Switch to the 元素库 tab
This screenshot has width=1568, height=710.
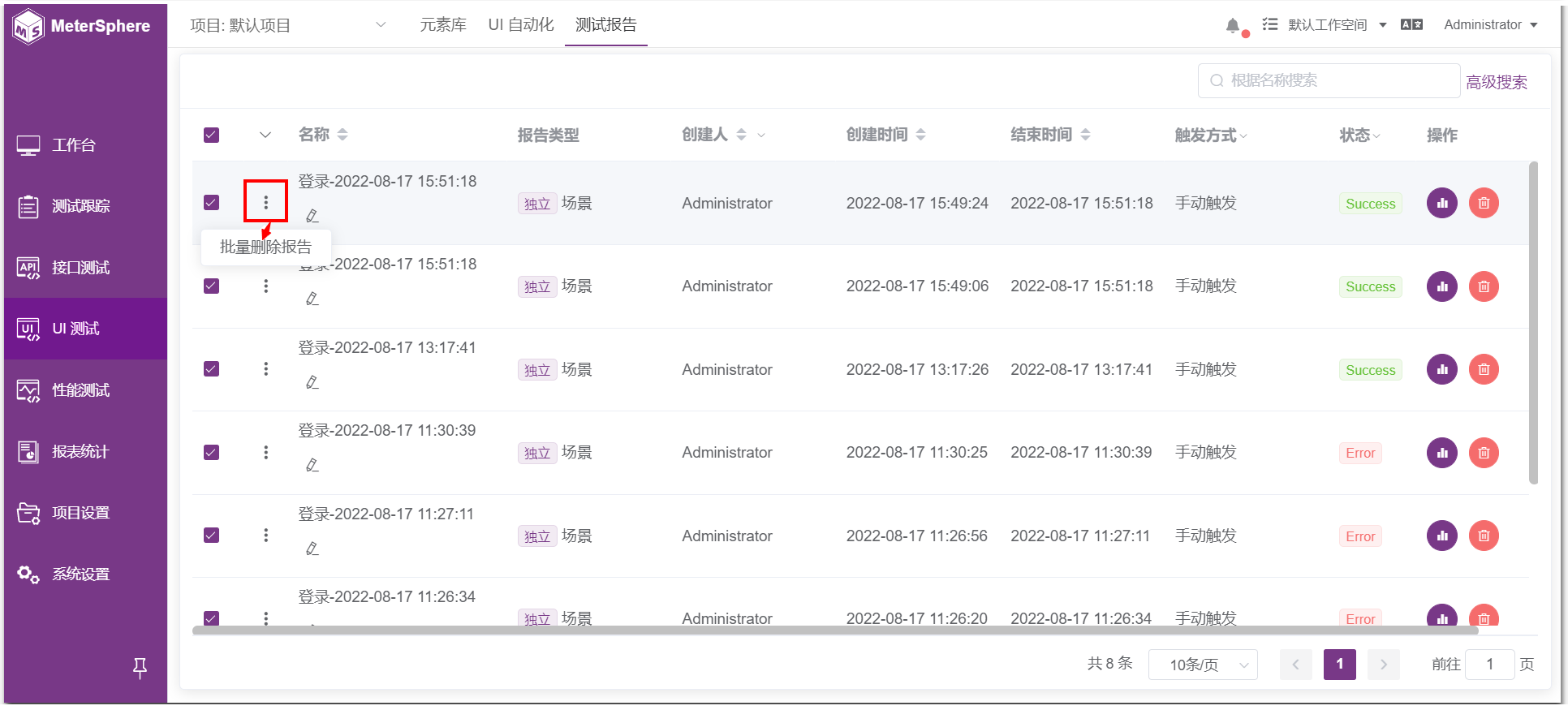coord(443,25)
